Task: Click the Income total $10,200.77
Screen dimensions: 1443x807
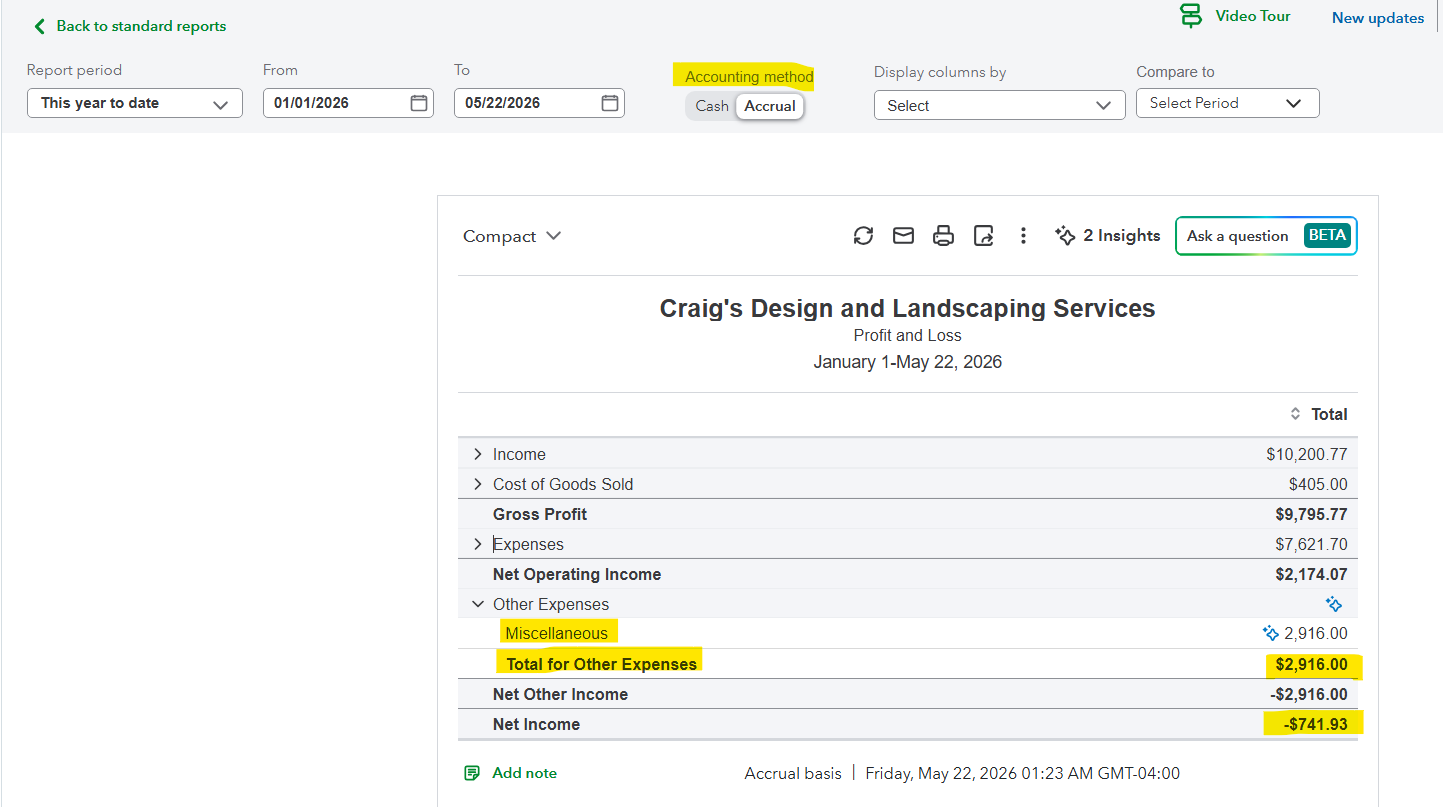Action: pyautogui.click(x=1307, y=454)
